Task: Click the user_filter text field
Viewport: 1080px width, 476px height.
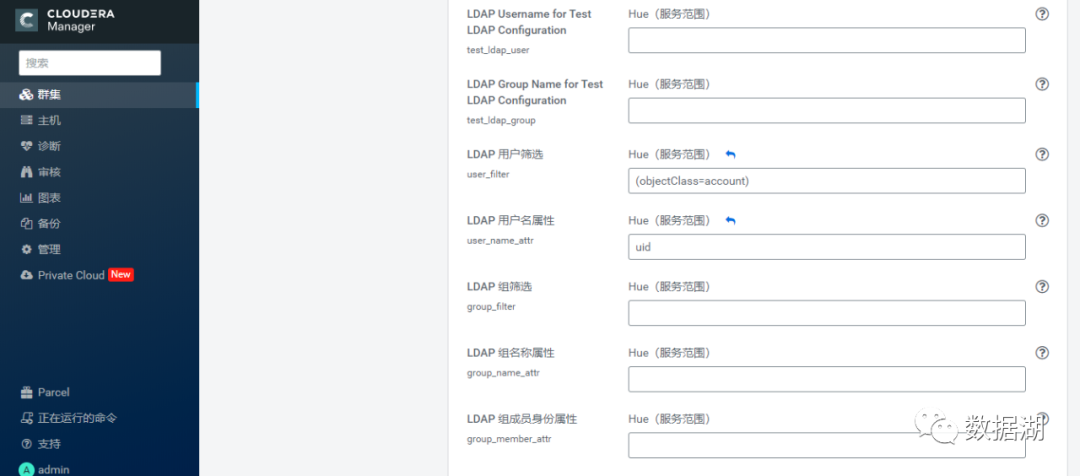Action: point(826,181)
